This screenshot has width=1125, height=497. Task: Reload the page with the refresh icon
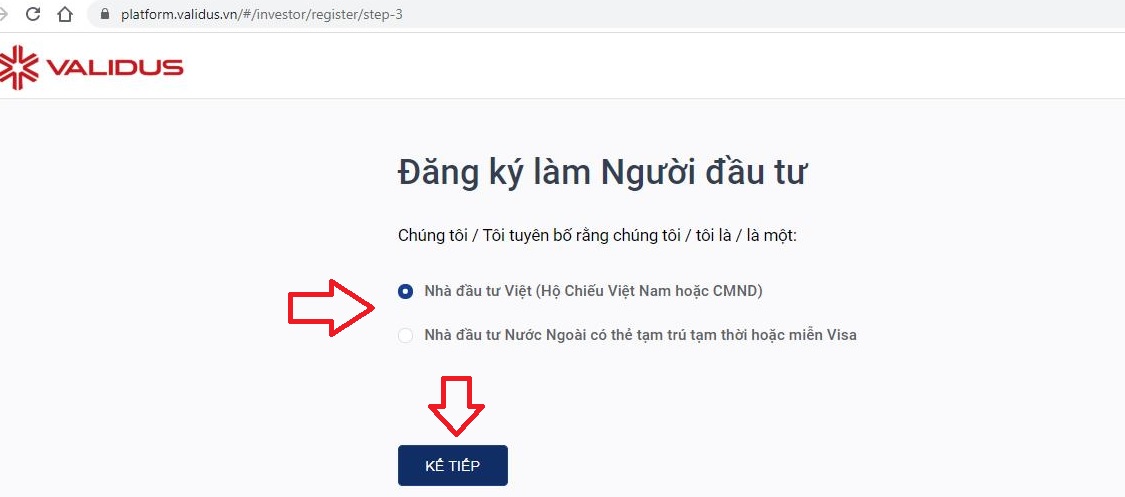coord(32,14)
